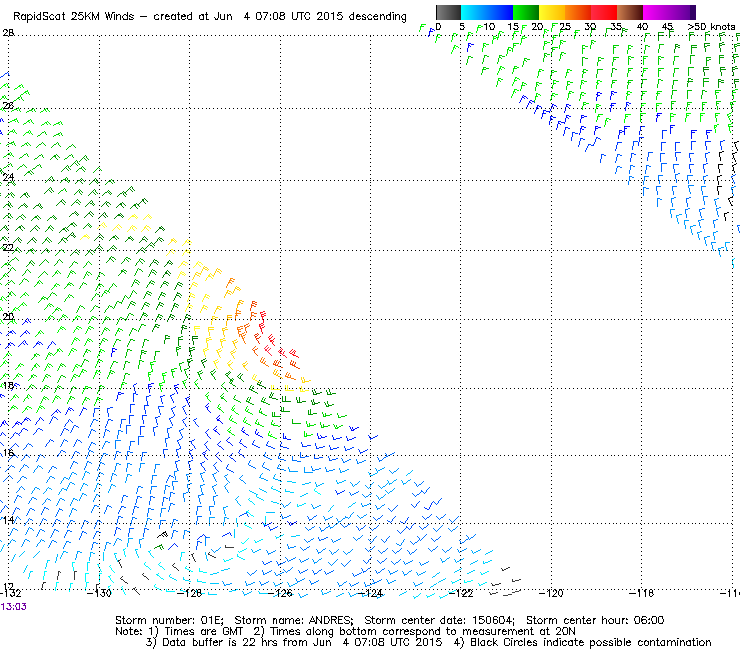Click the 'Storm name: ANDRES;' text
The height and width of the screenshot is (650, 740).
click(294, 620)
